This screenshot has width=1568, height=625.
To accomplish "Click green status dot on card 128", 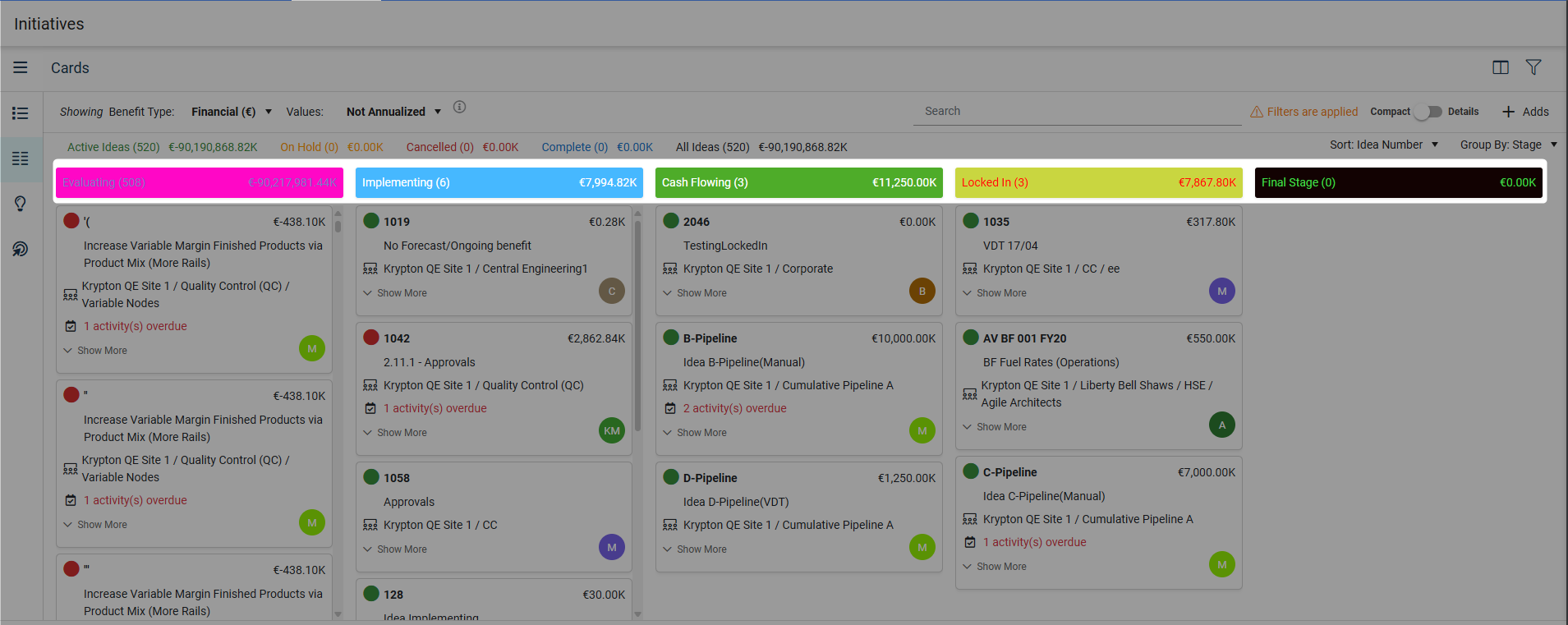I will pos(371,593).
